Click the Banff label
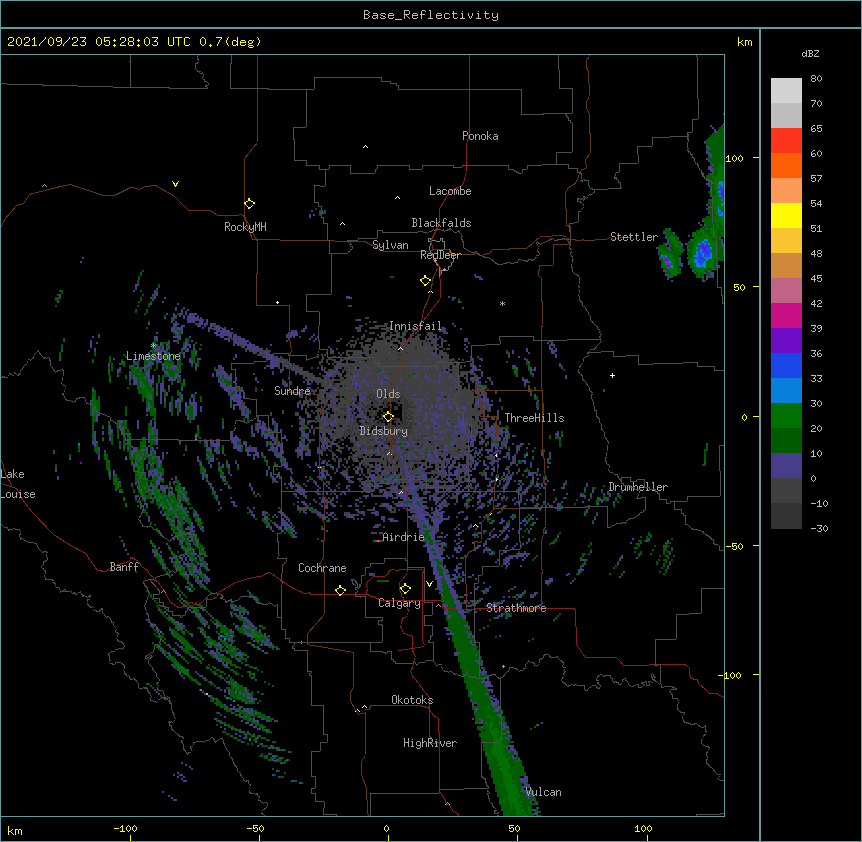Image resolution: width=862 pixels, height=842 pixels. tap(124, 567)
